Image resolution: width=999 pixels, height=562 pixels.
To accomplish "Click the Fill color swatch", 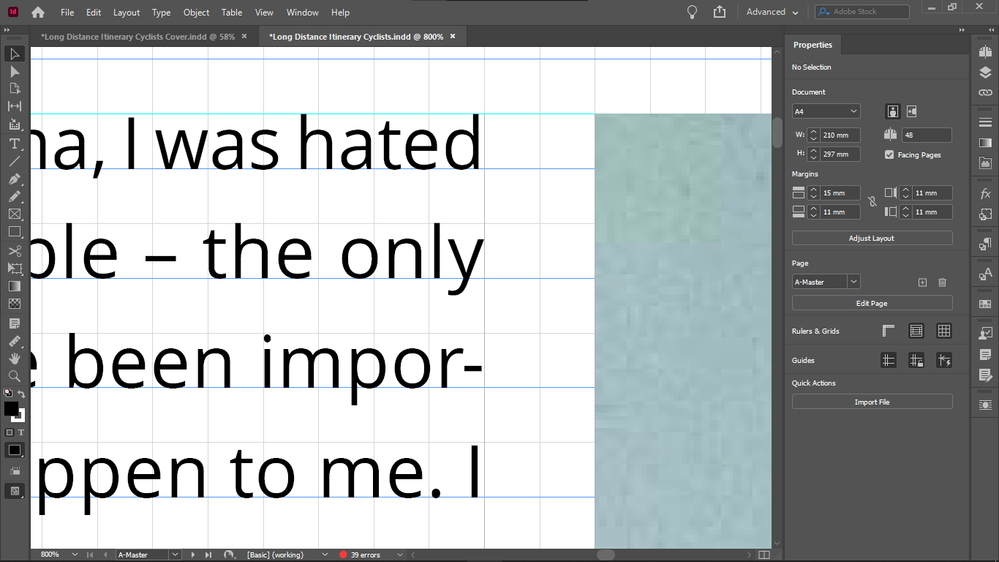I will point(11,409).
